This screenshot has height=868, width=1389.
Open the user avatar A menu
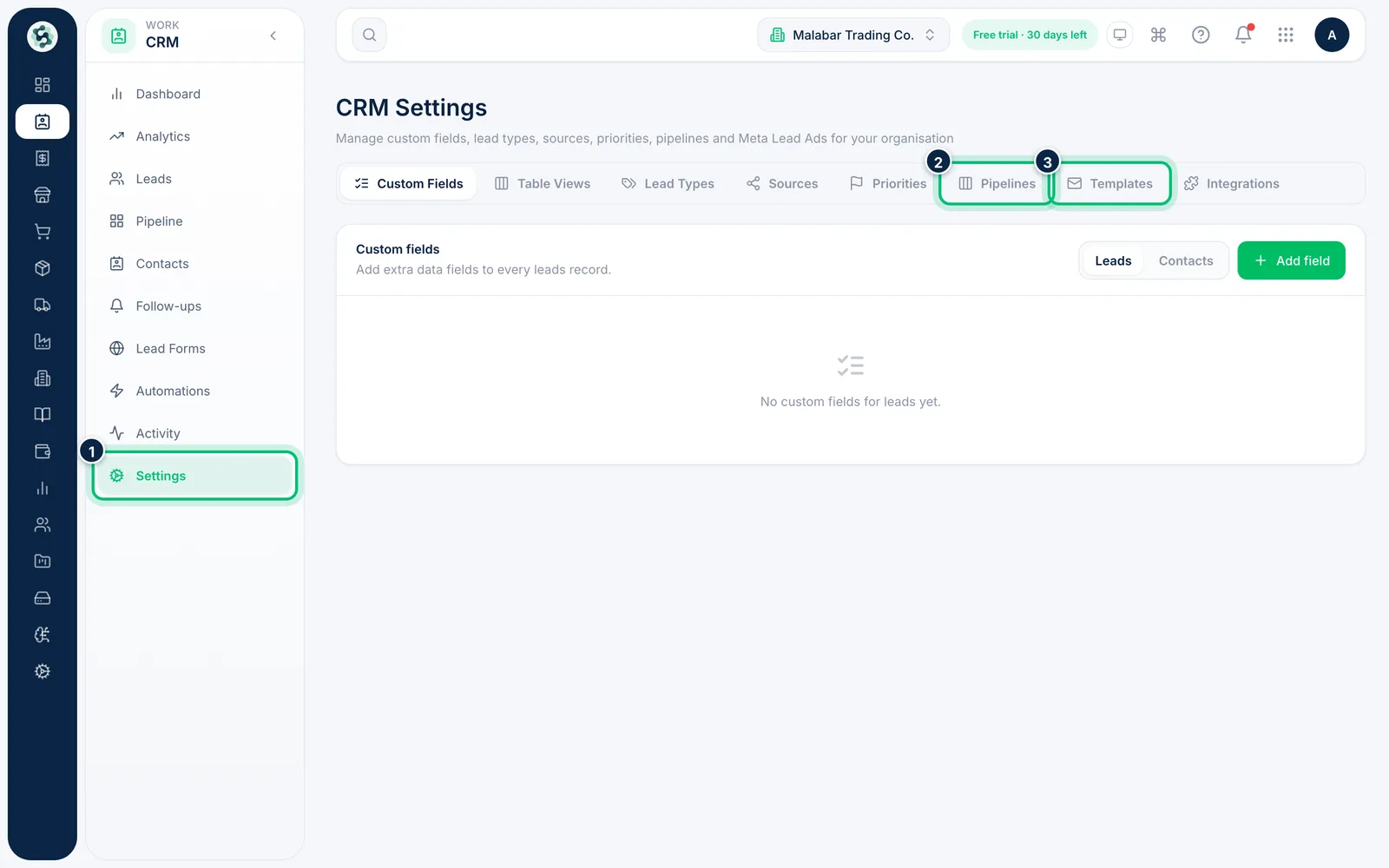point(1332,35)
